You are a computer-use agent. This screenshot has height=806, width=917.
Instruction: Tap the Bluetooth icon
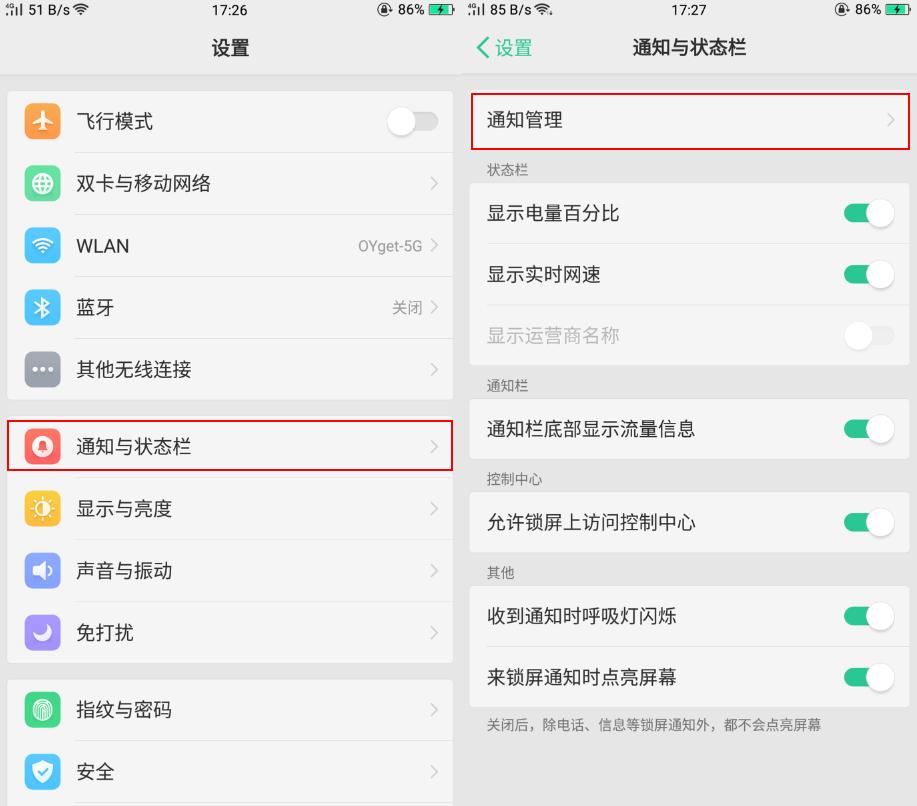click(42, 308)
